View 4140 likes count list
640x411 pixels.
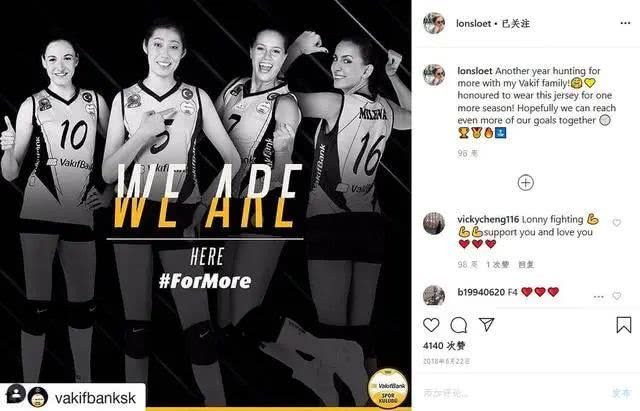pyautogui.click(x=444, y=346)
